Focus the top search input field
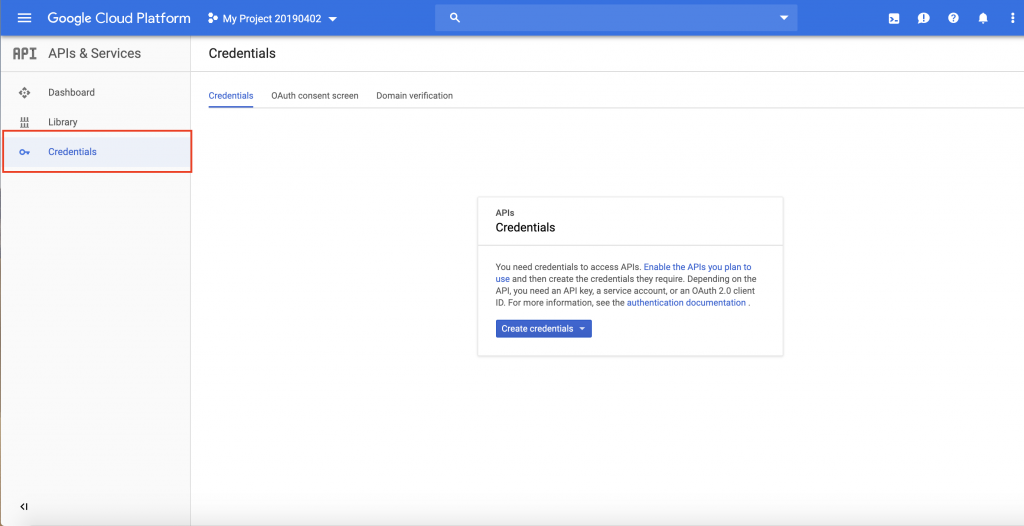Screen dimensions: 1024x526 [x=616, y=18]
